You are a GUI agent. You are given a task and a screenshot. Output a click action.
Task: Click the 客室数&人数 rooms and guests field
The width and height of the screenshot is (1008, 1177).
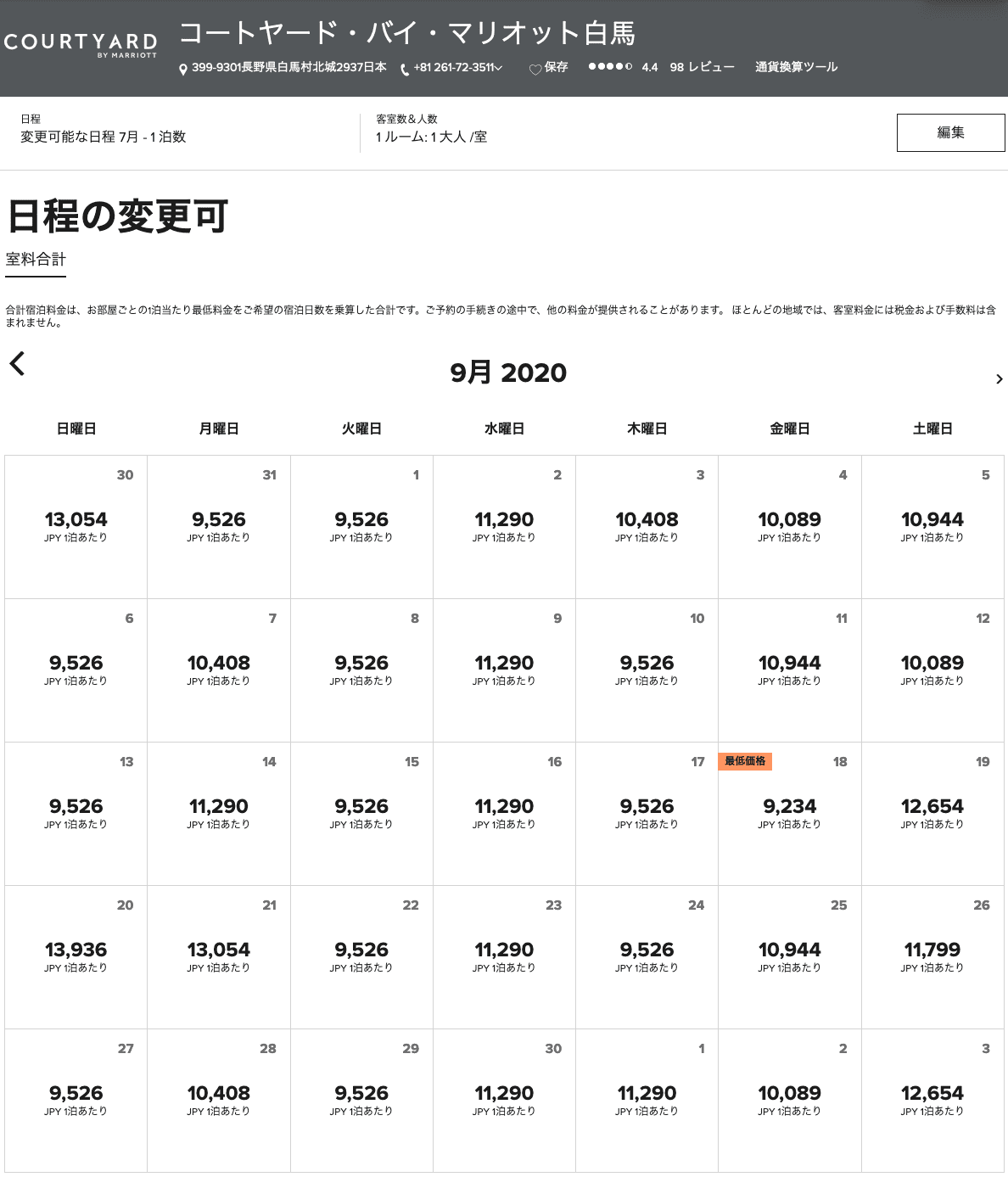(x=431, y=129)
